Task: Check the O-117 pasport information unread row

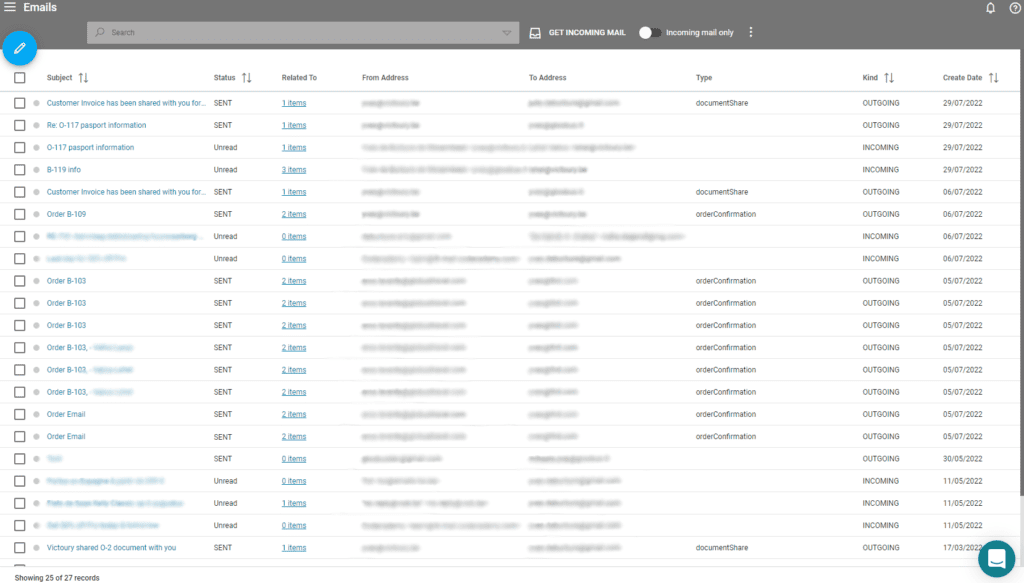Action: 20,148
